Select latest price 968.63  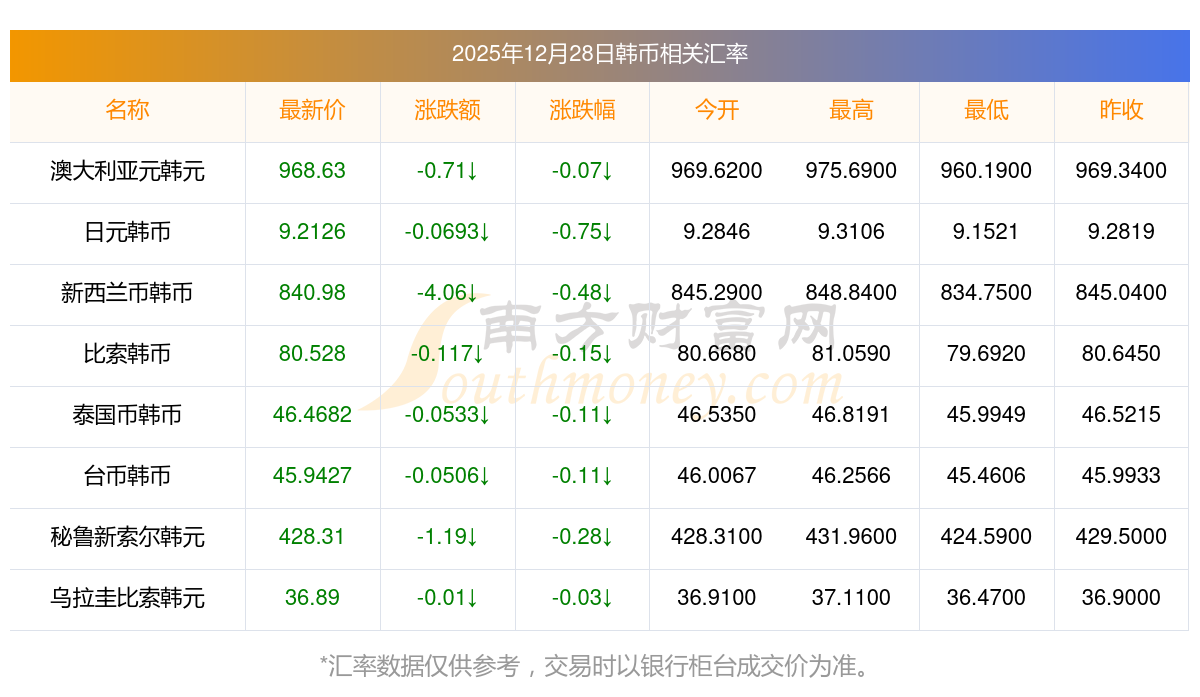(x=312, y=171)
